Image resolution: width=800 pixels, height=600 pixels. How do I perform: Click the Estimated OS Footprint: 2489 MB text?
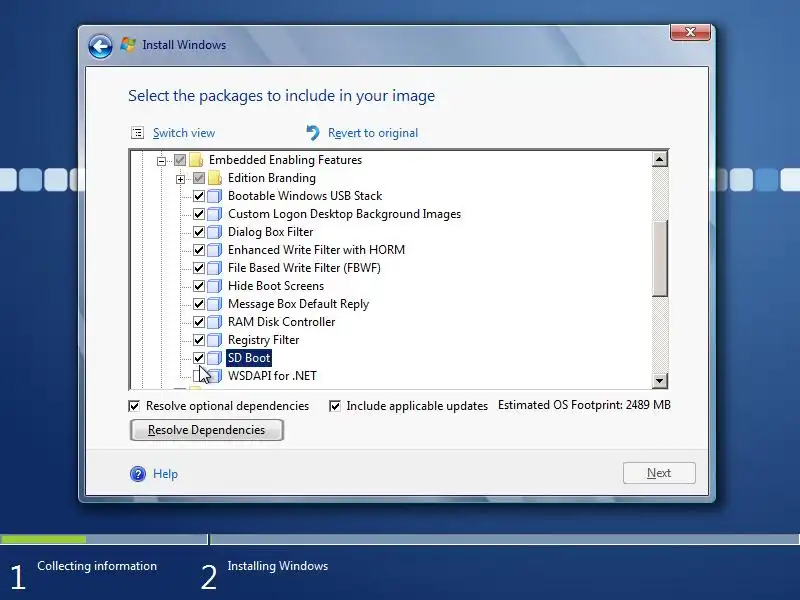[584, 405]
